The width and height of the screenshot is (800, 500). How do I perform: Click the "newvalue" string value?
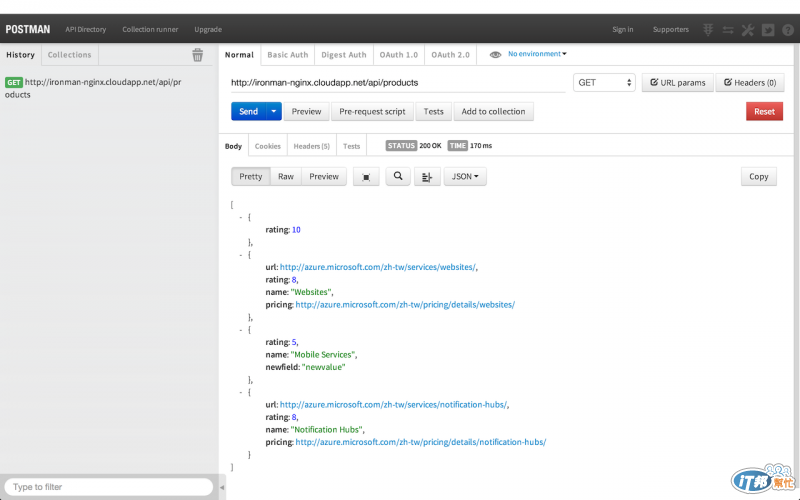pos(323,367)
